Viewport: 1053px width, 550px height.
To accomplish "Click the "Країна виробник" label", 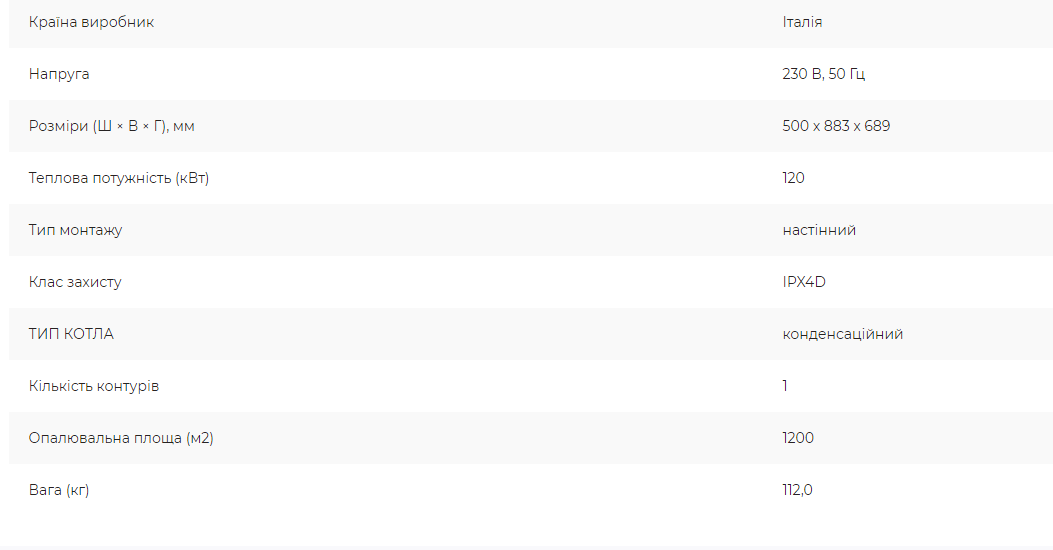I will coord(91,22).
